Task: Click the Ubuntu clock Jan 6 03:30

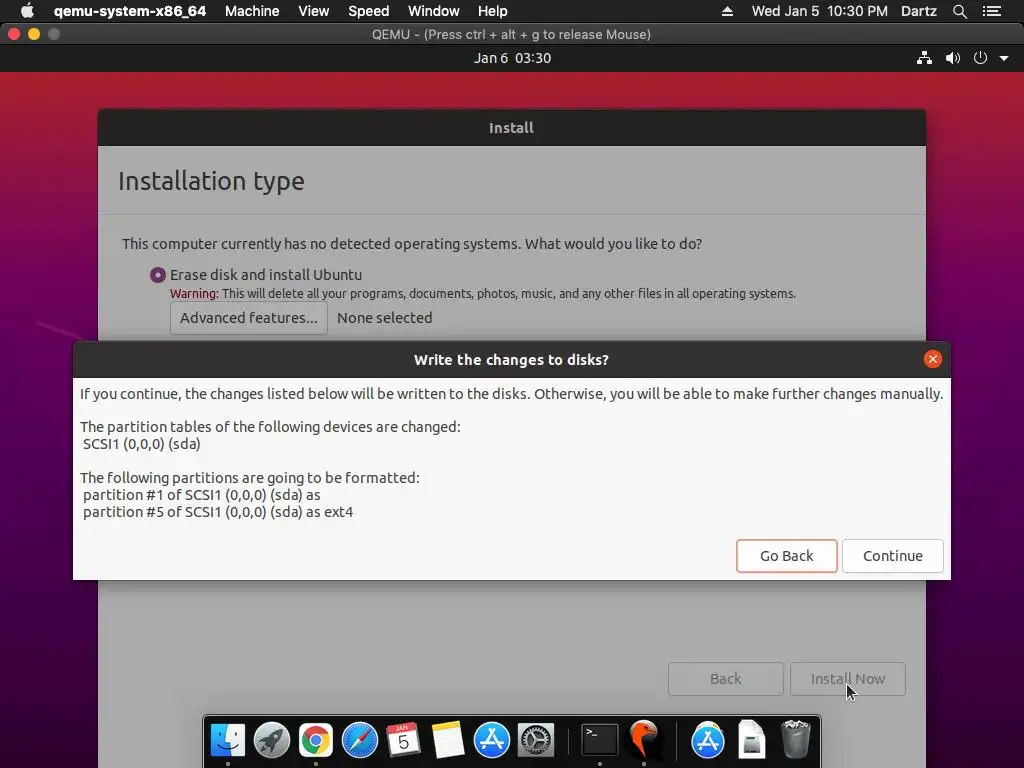Action: [513, 58]
